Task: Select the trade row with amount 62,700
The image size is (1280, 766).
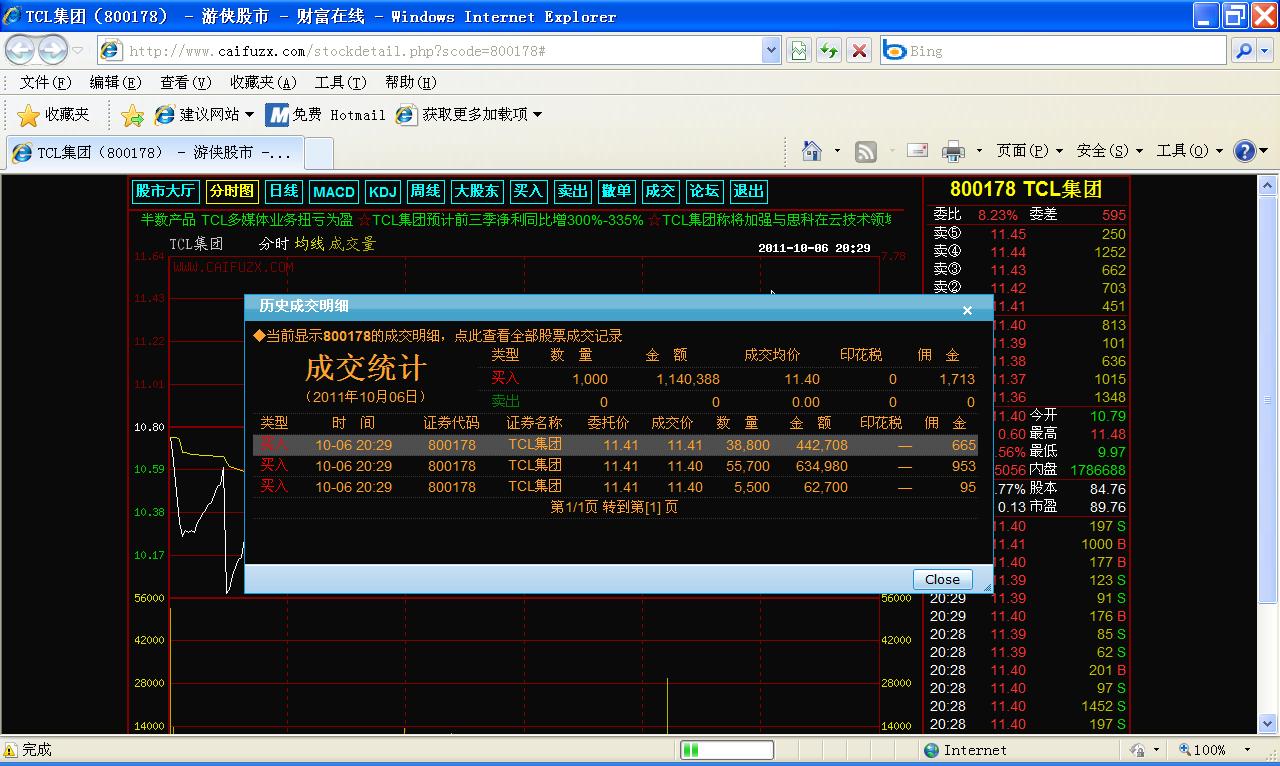Action: [615, 487]
